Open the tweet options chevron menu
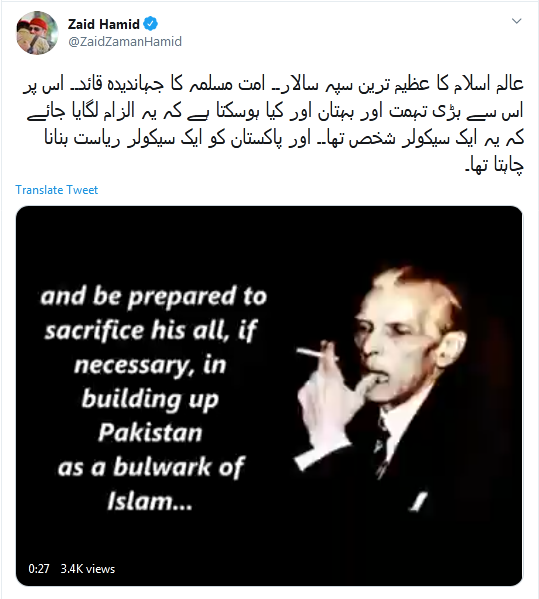This screenshot has height=599, width=539. point(516,21)
